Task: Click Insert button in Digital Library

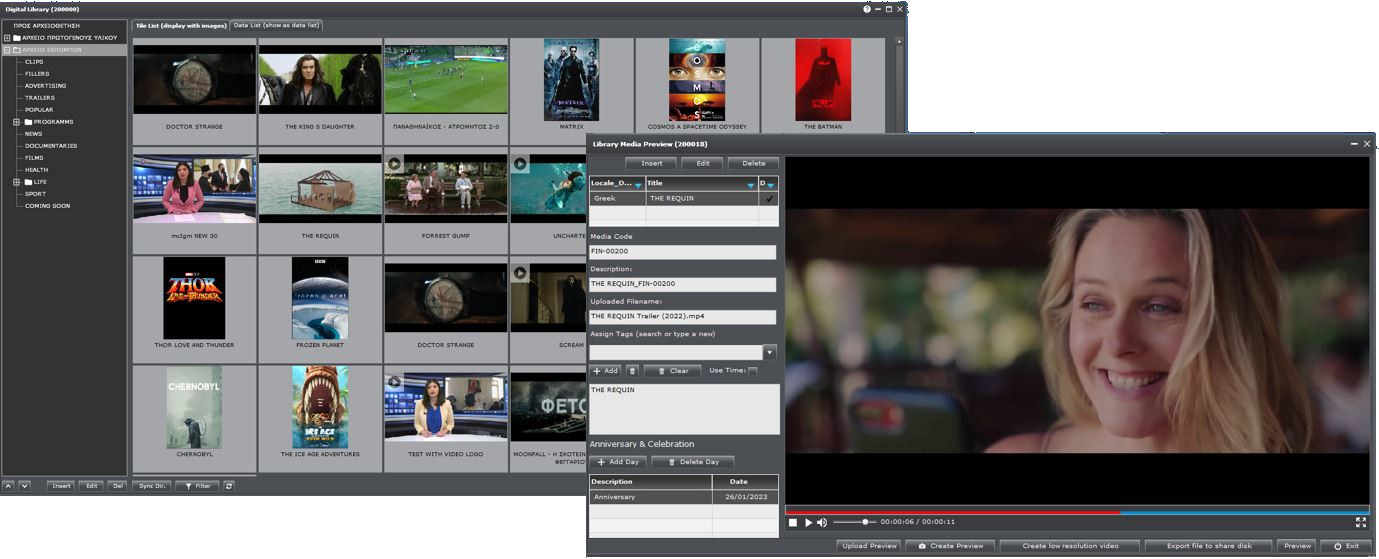Action: 61,486
